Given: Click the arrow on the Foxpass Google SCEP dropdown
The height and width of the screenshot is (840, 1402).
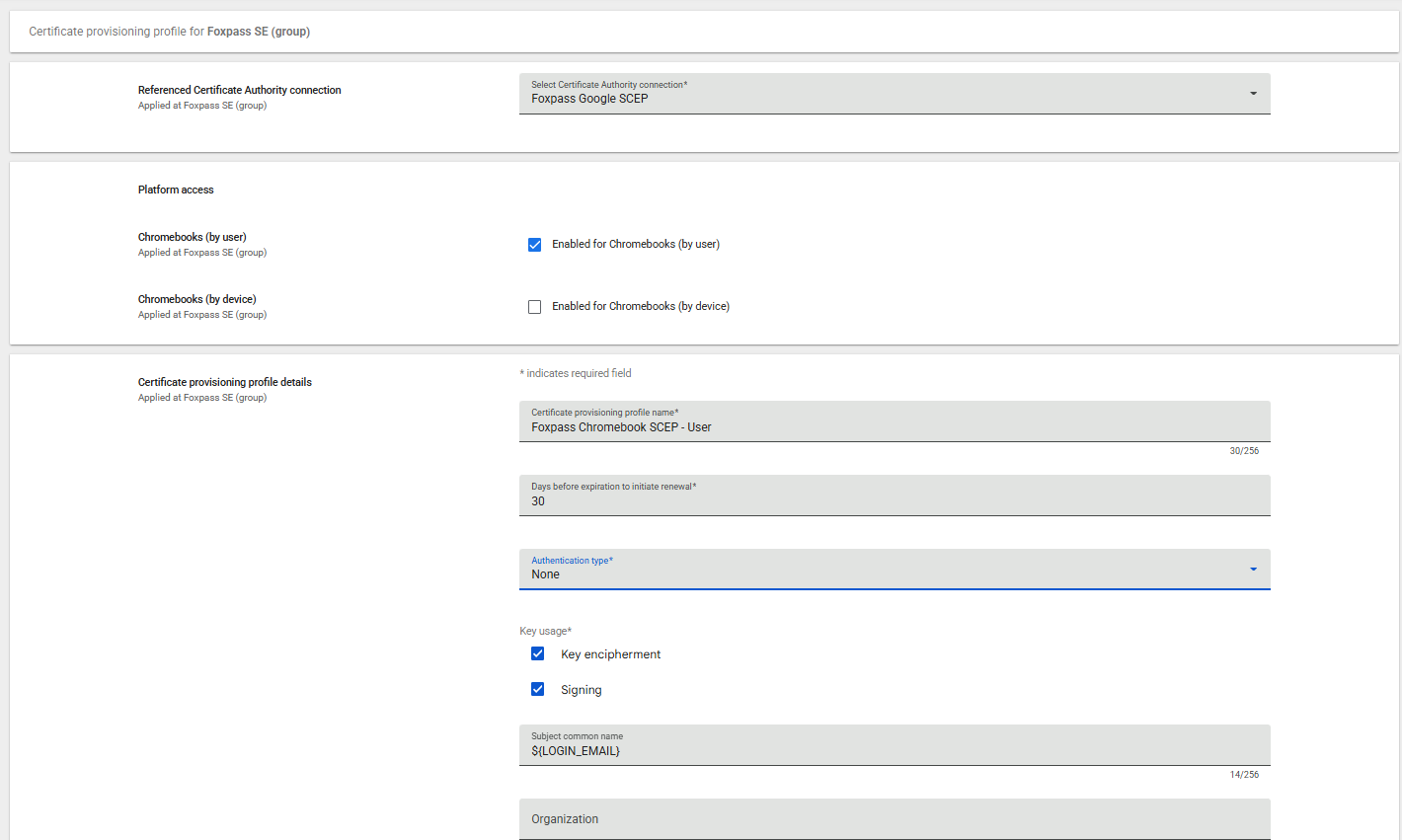Looking at the screenshot, I should click(1254, 94).
